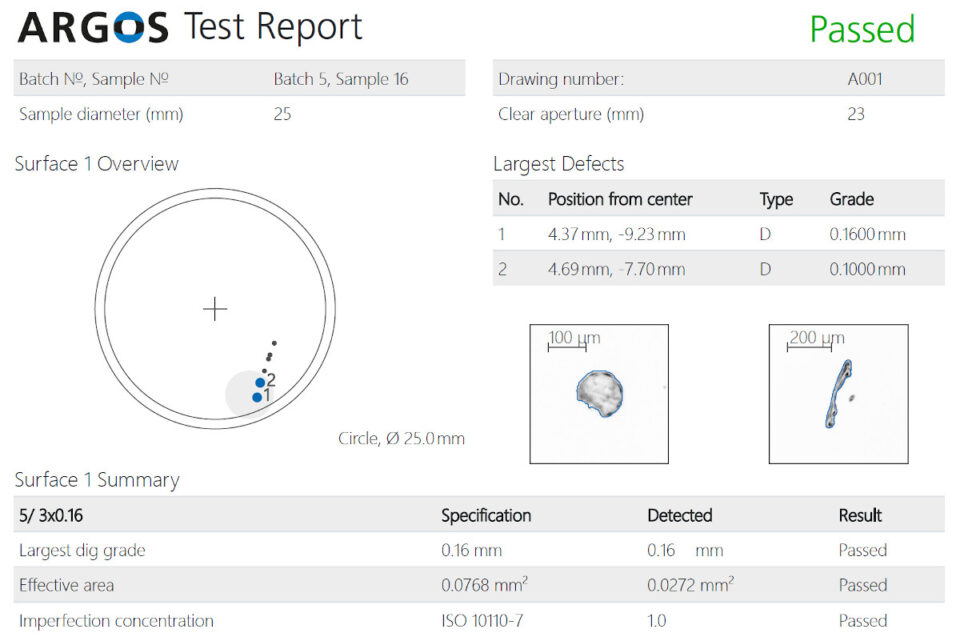Click 'ISO 10110-7' specification
960x641 pixels.
tap(482, 621)
